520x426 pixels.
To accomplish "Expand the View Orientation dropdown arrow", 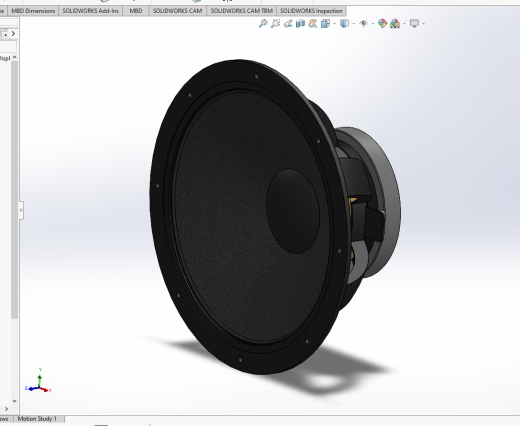I will click(334, 24).
